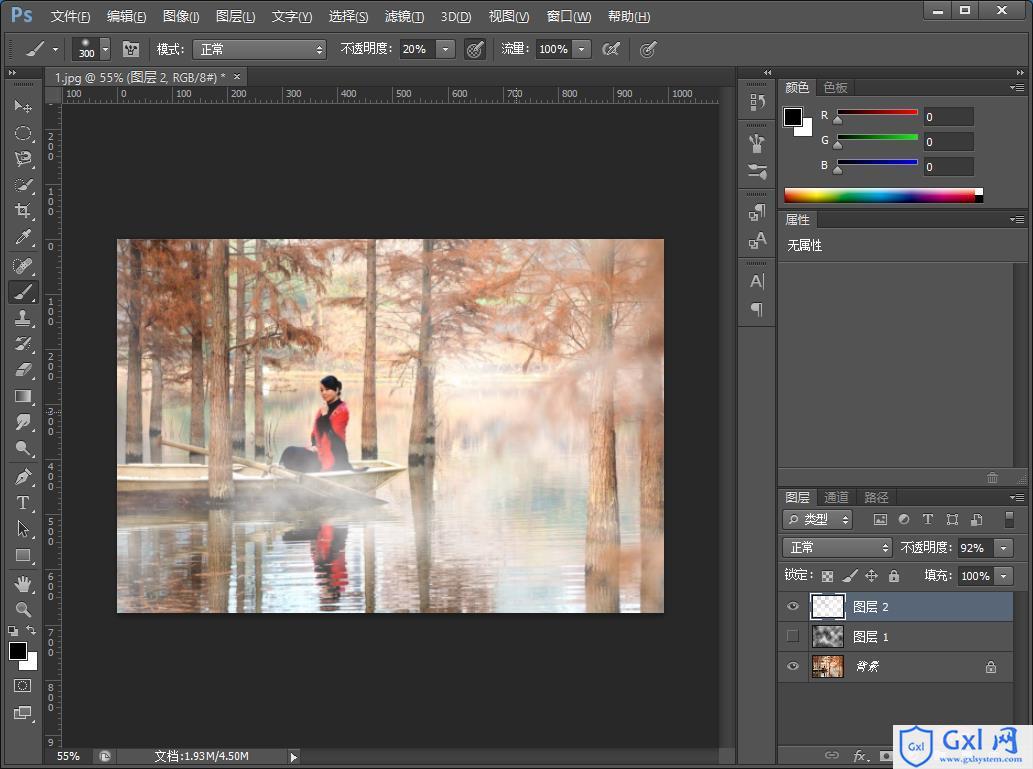This screenshot has height=769, width=1033.
Task: Turn layer filtering on or off
Action: point(1009,519)
